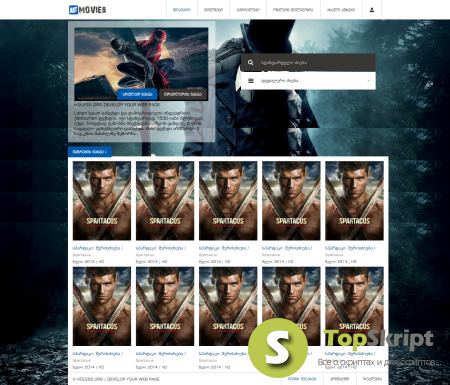The width and height of the screenshot is (450, 385).
Task: Open the third top navigation menu item
Action: point(248,10)
